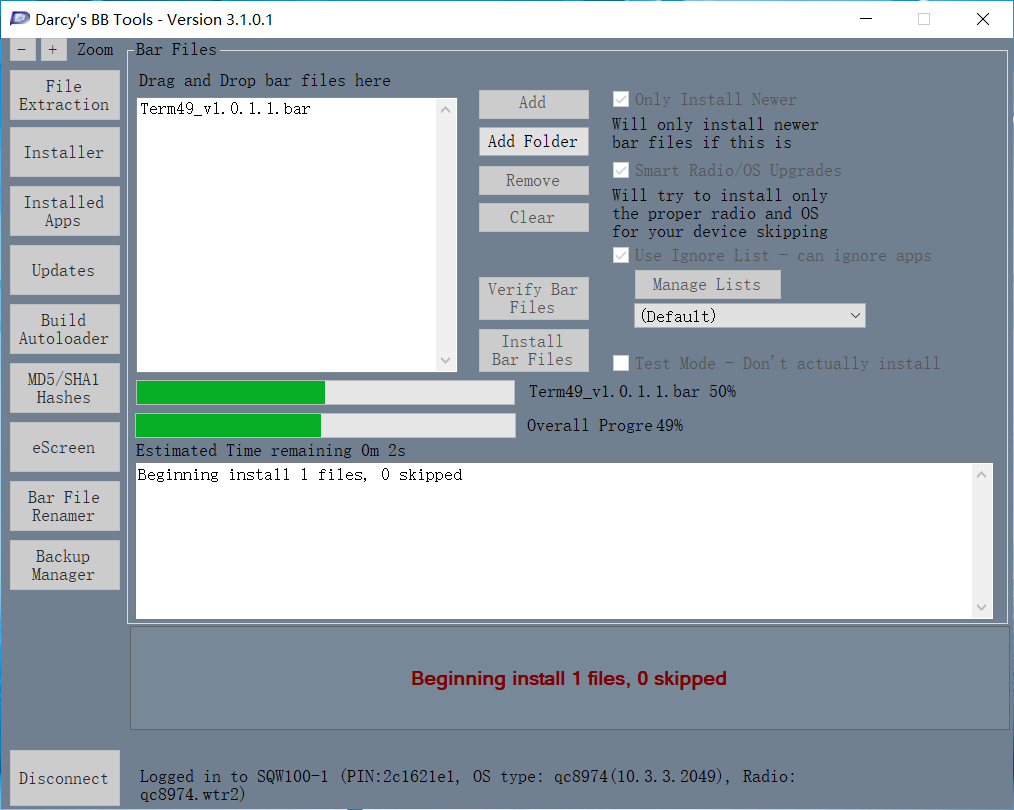Enable Test Mode checkbox
This screenshot has width=1014, height=810.
621,363
